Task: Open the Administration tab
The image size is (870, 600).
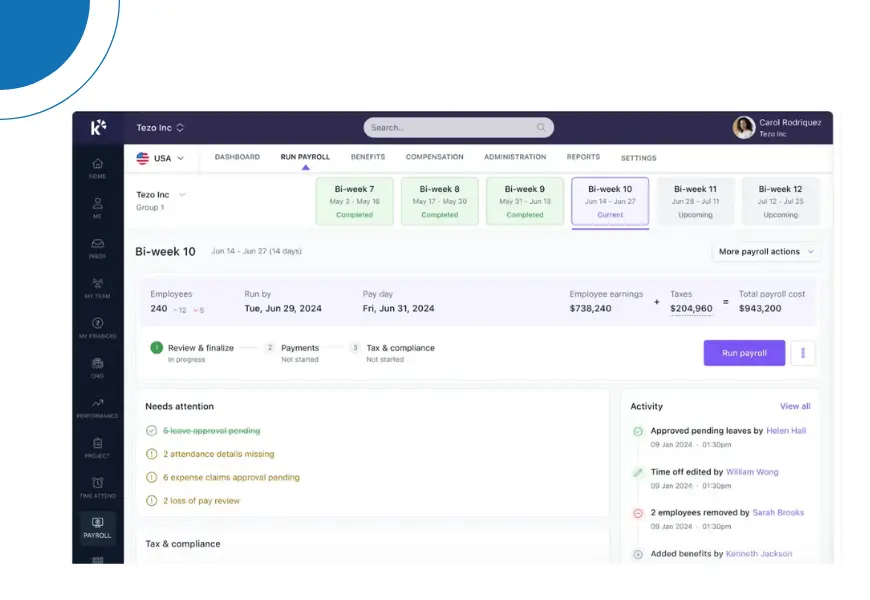Action: click(x=515, y=157)
